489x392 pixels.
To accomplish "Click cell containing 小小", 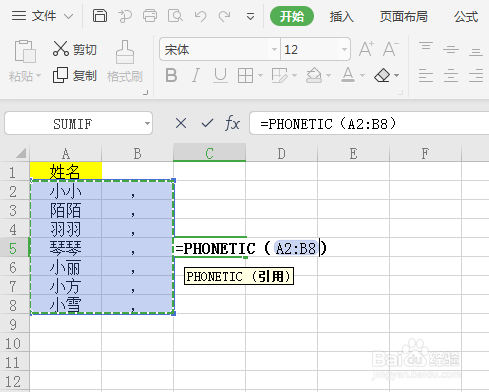I will (x=66, y=191).
